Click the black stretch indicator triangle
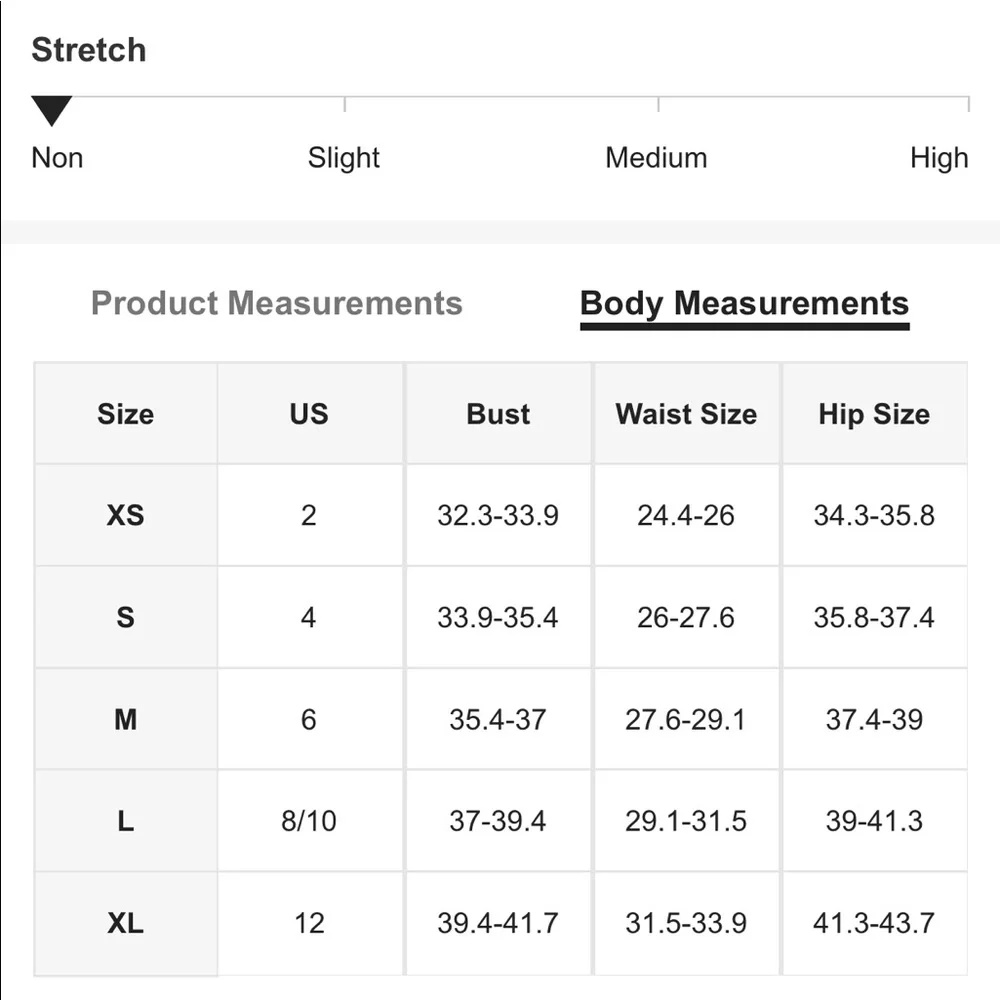 pyautogui.click(x=51, y=109)
